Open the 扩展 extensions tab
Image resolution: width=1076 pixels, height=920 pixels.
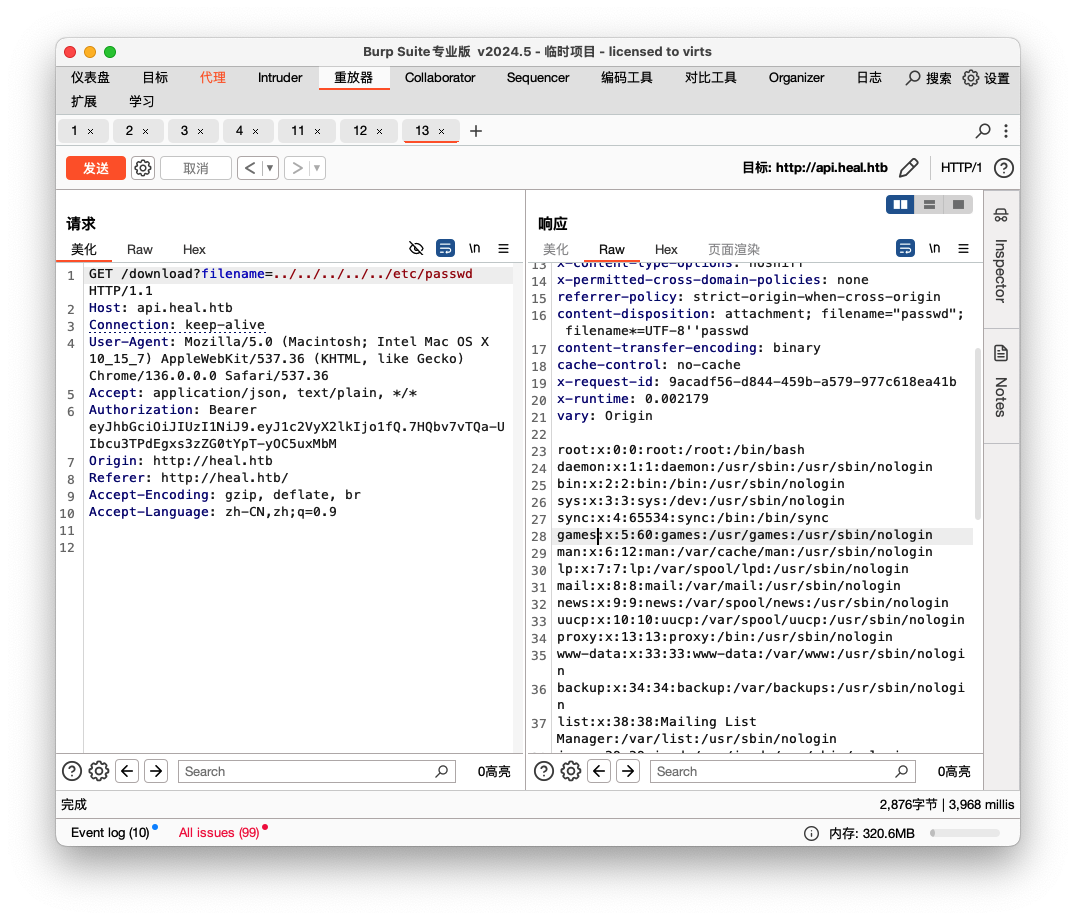tap(84, 102)
